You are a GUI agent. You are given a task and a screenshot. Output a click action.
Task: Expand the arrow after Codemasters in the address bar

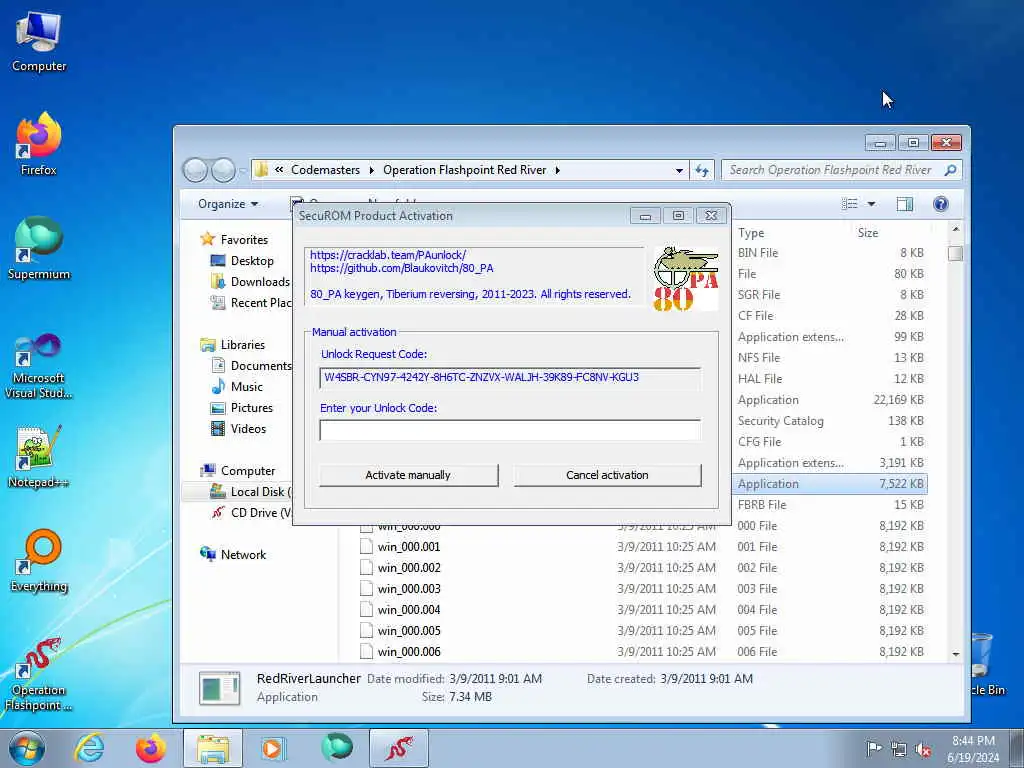(x=372, y=170)
